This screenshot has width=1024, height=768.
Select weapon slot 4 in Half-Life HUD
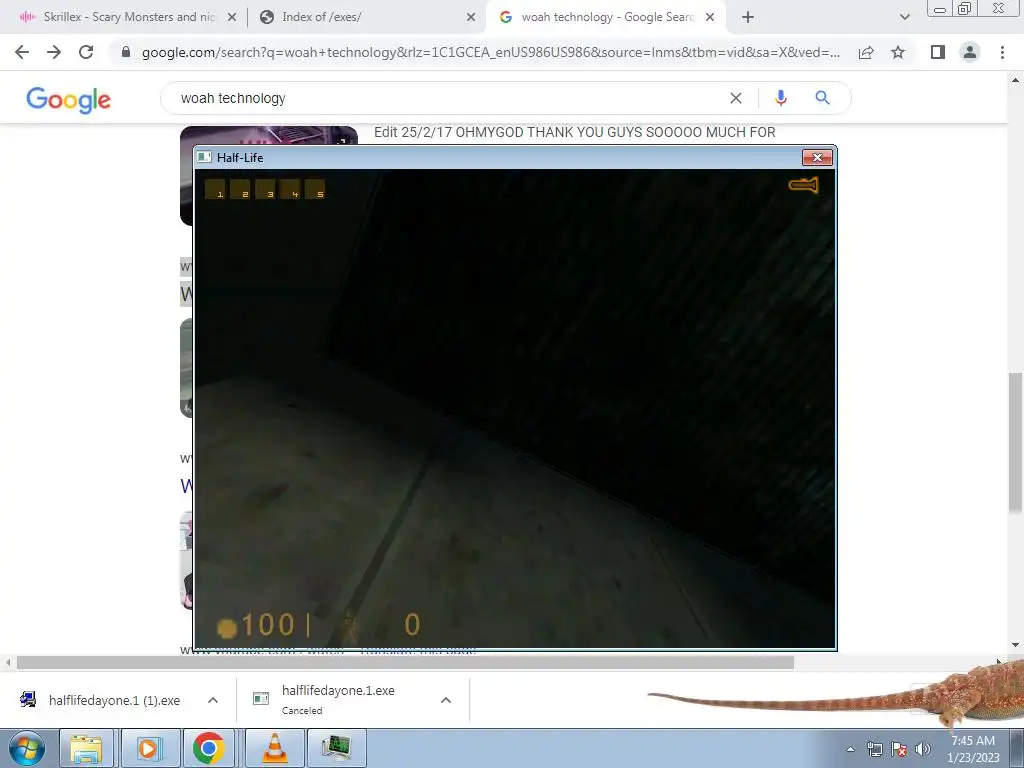(290, 189)
